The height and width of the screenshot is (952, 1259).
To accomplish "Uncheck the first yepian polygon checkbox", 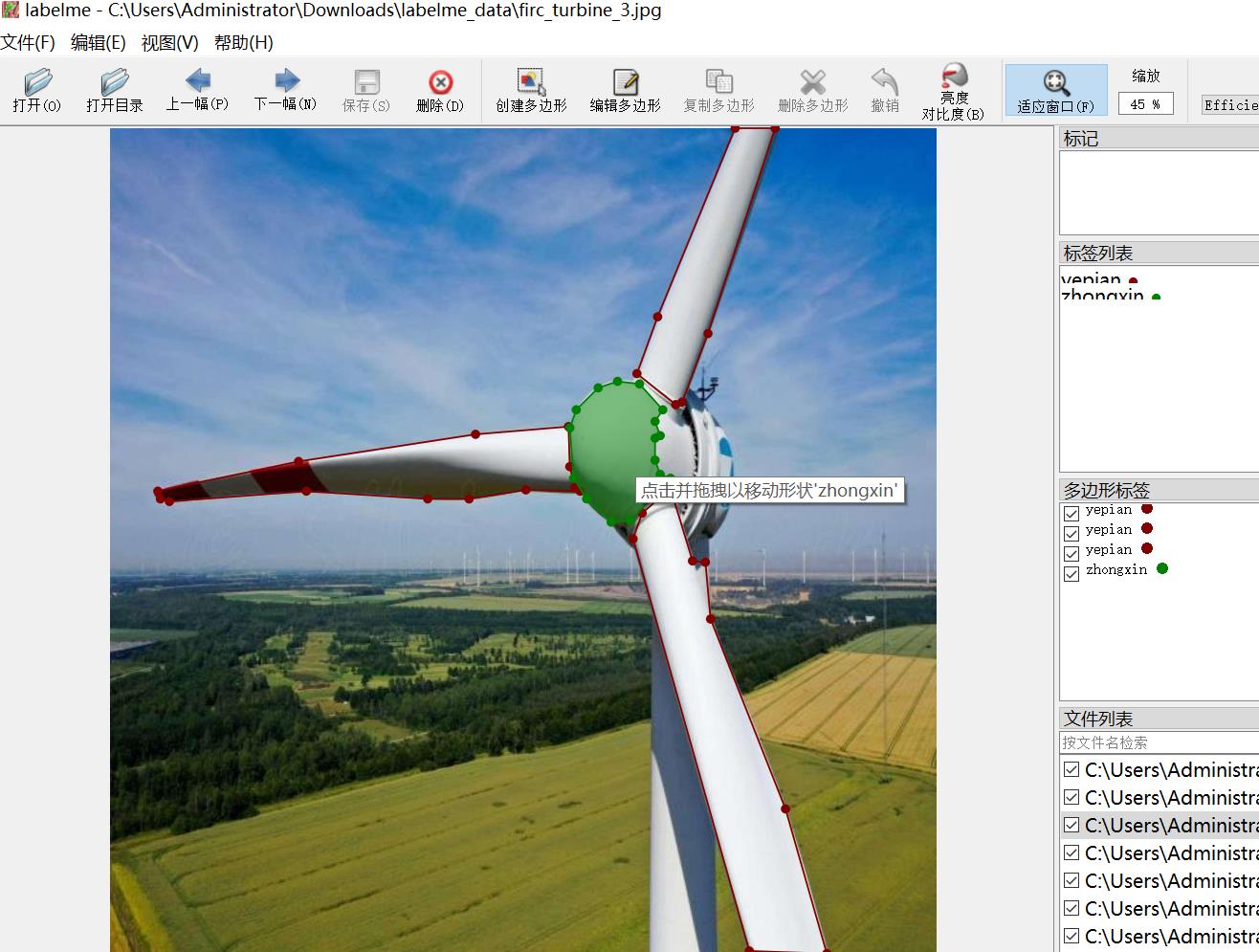I will [x=1071, y=513].
